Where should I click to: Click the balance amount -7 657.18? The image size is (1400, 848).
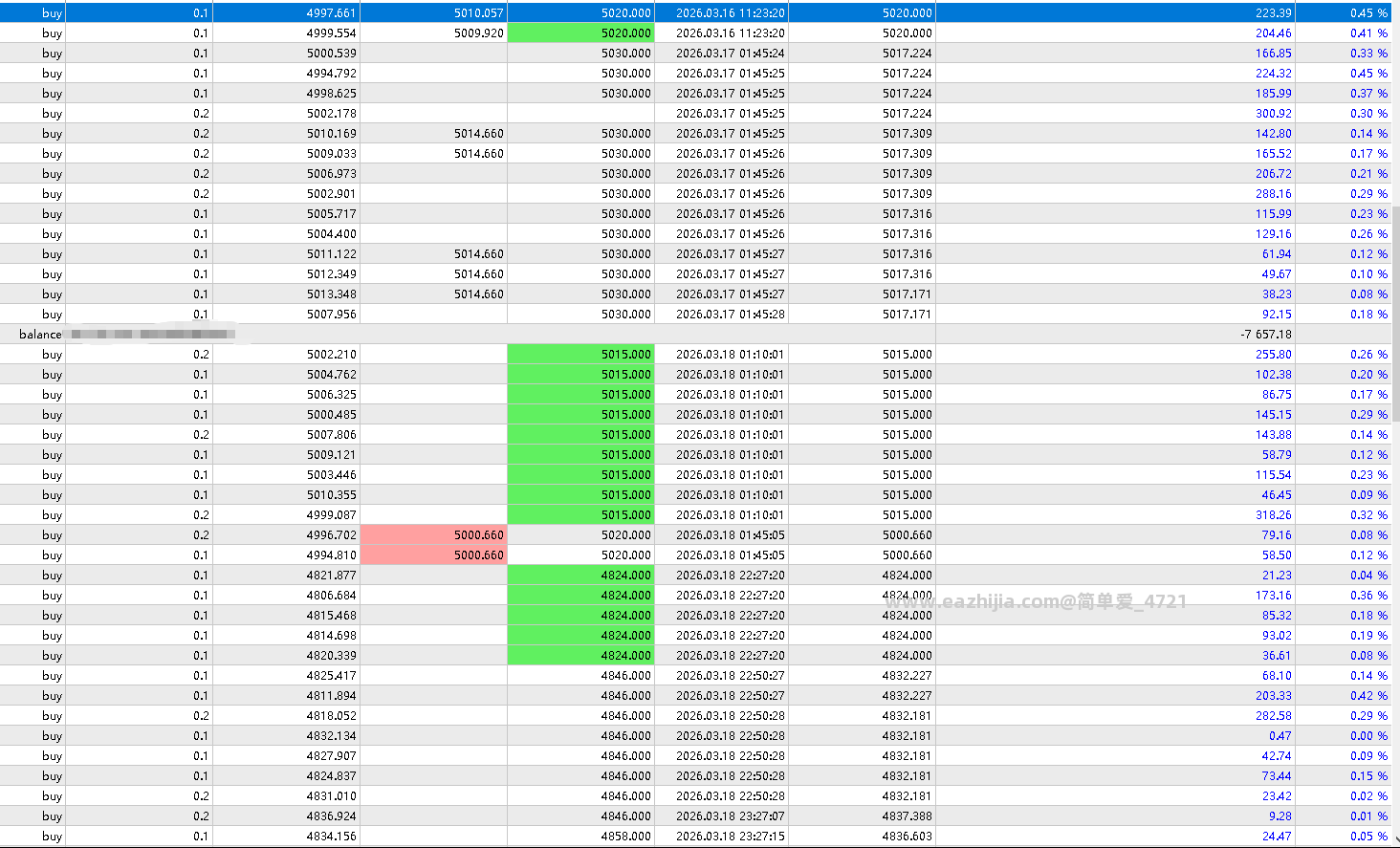pyautogui.click(x=1265, y=335)
